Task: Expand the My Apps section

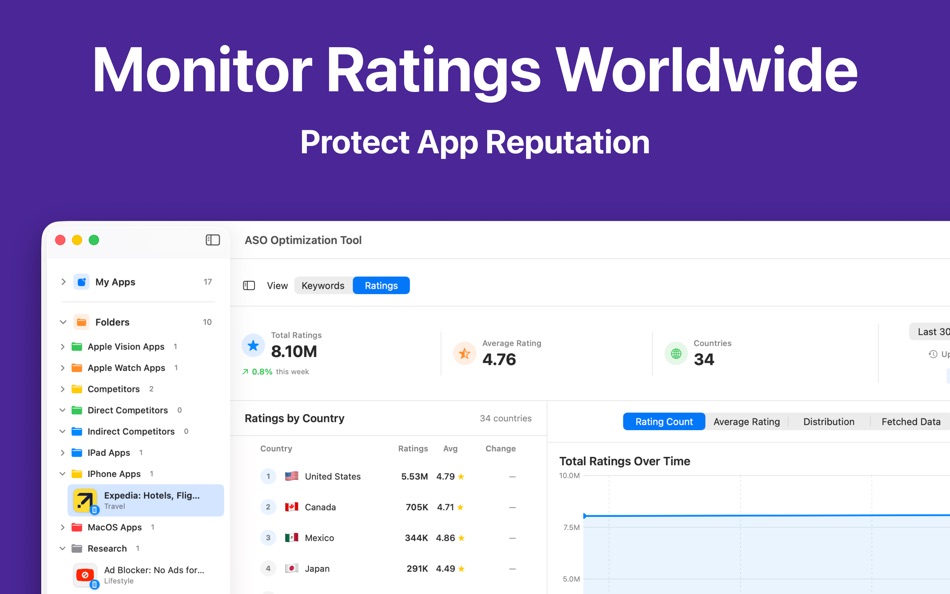Action: tap(63, 282)
